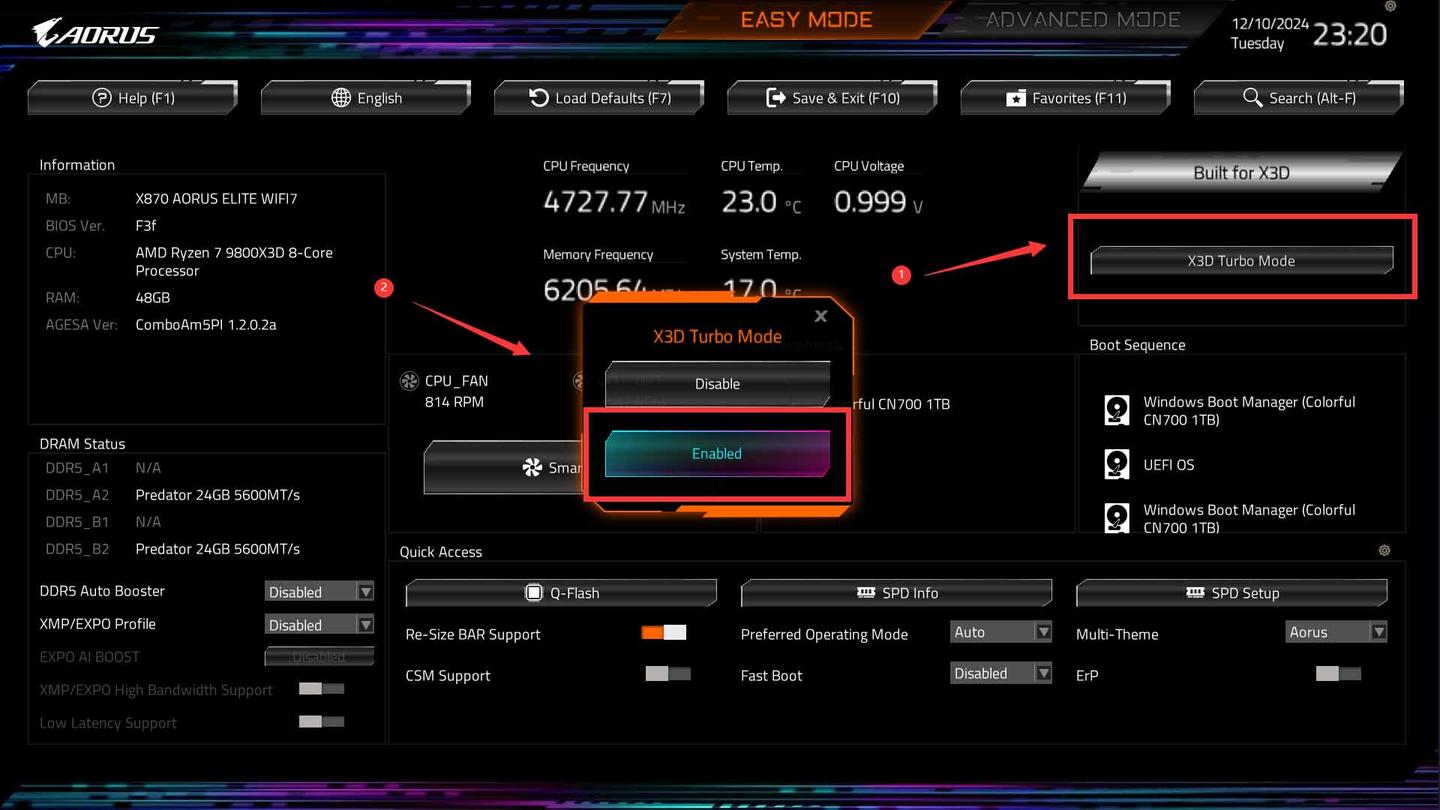Viewport: 1440px width, 810px height.
Task: Click Save & Exit (F10)
Action: [x=832, y=97]
